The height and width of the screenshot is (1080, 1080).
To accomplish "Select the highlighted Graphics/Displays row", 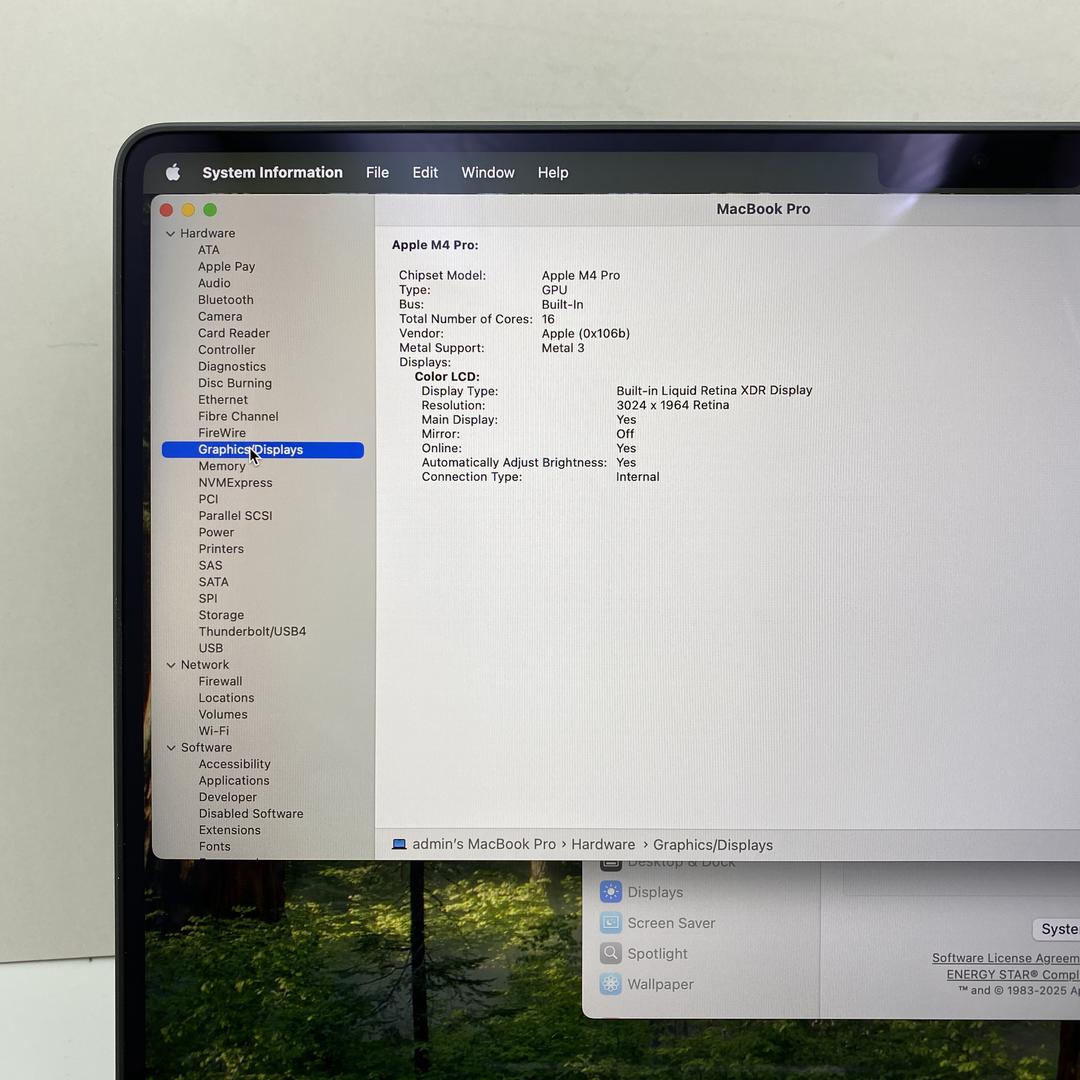I will point(262,450).
